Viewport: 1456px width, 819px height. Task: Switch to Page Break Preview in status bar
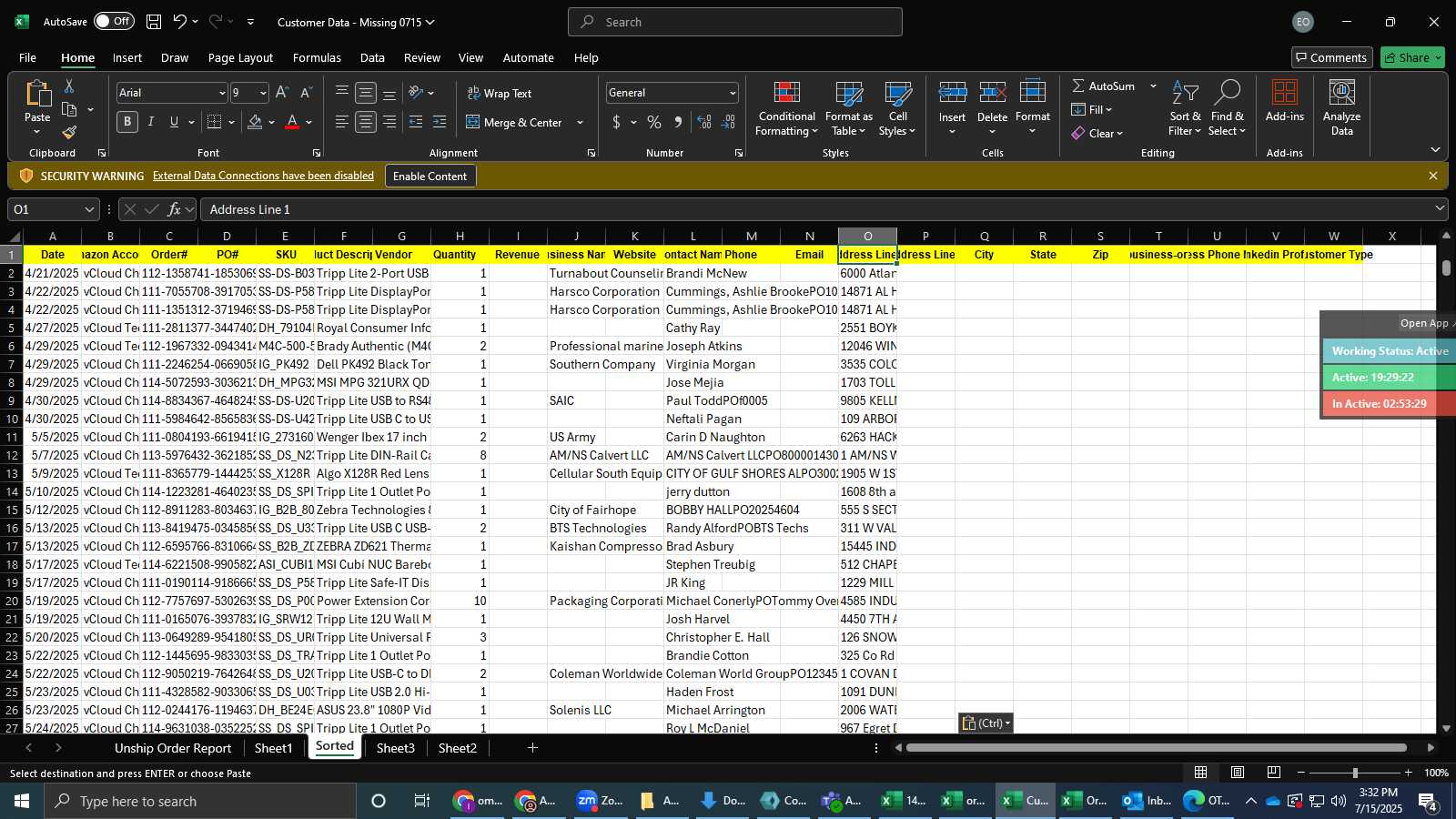[x=1274, y=773]
